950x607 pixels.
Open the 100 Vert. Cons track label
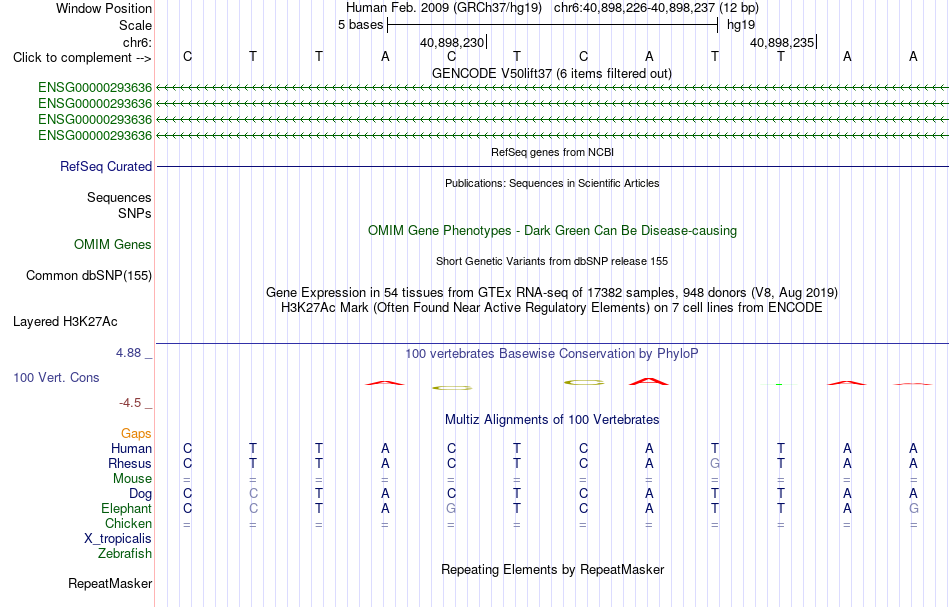pyautogui.click(x=56, y=377)
